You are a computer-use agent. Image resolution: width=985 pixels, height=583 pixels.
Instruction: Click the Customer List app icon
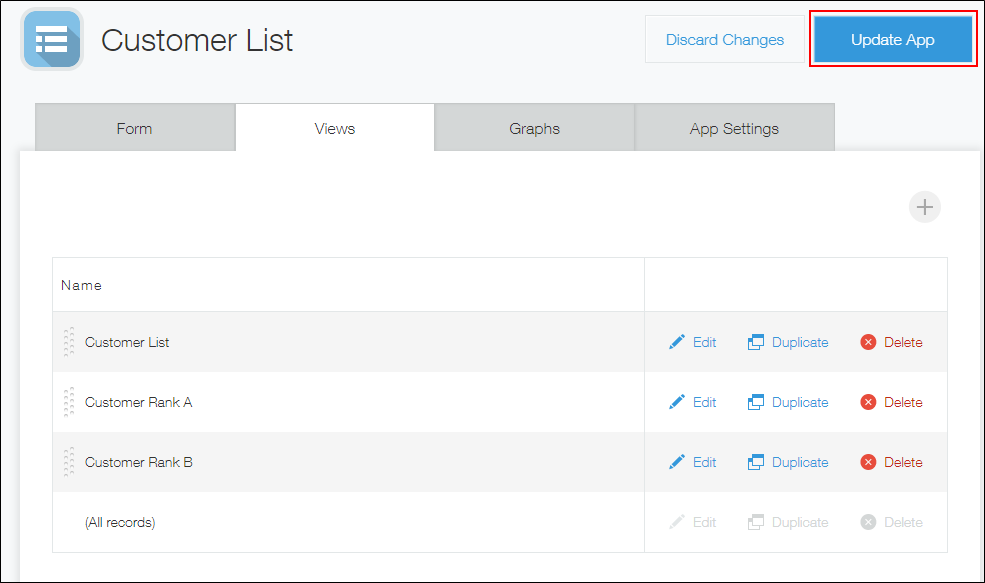point(51,39)
